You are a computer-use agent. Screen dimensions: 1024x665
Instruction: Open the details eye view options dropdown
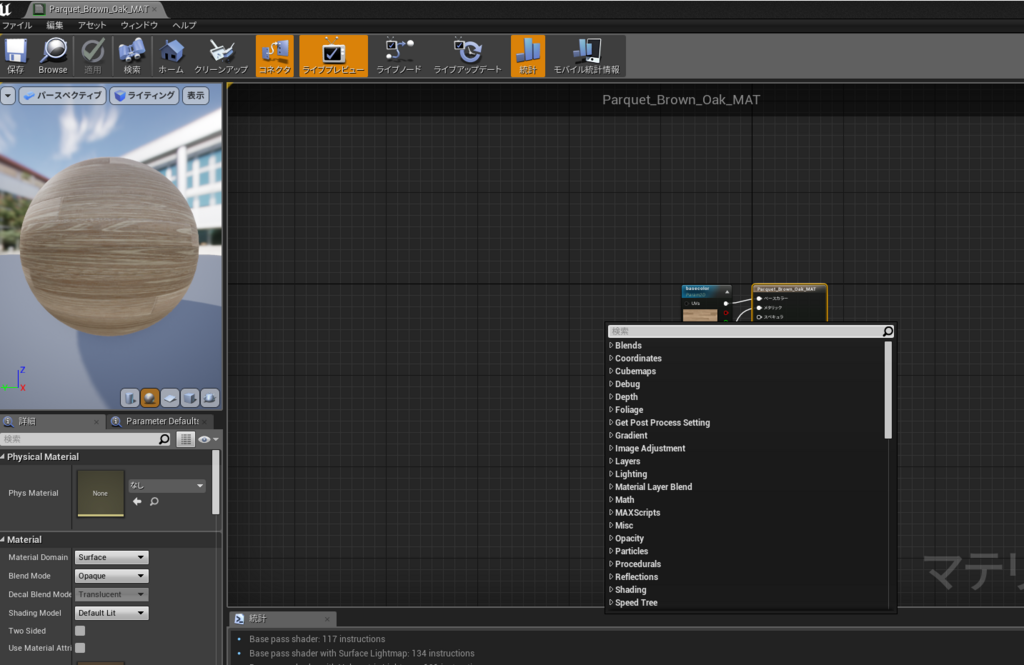tap(208, 439)
